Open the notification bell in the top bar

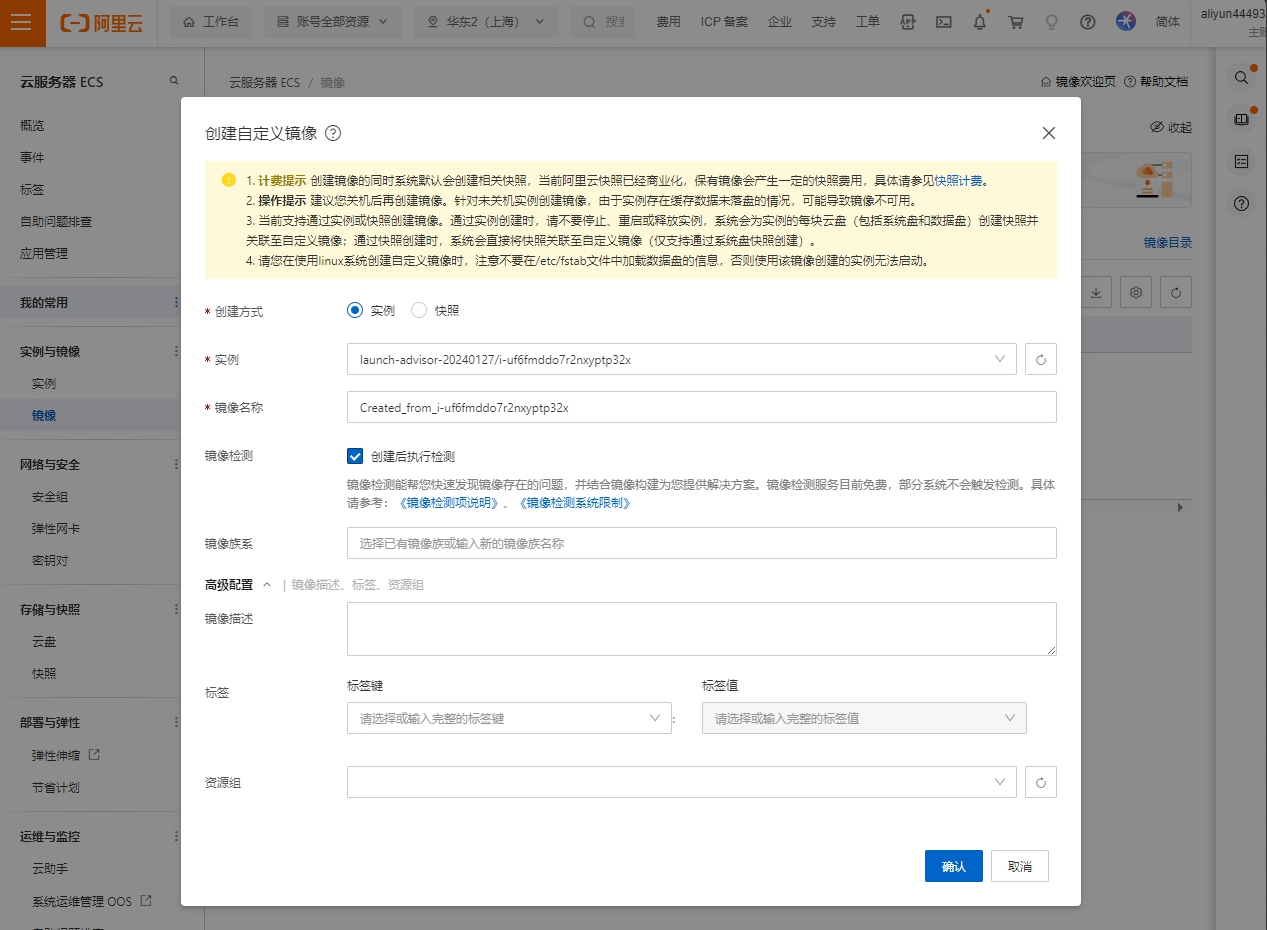980,22
